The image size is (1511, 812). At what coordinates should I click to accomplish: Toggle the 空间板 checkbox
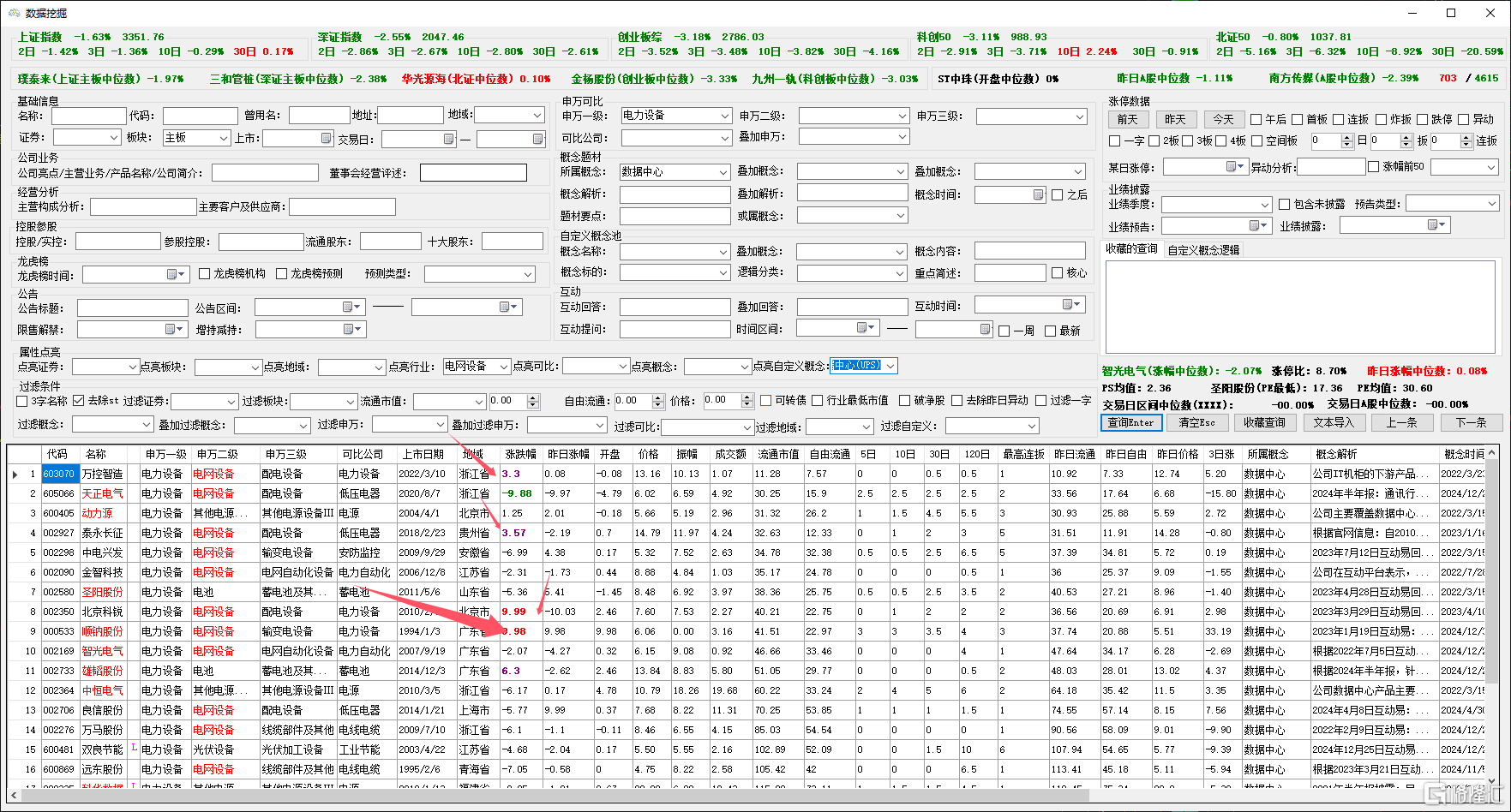coord(1257,140)
